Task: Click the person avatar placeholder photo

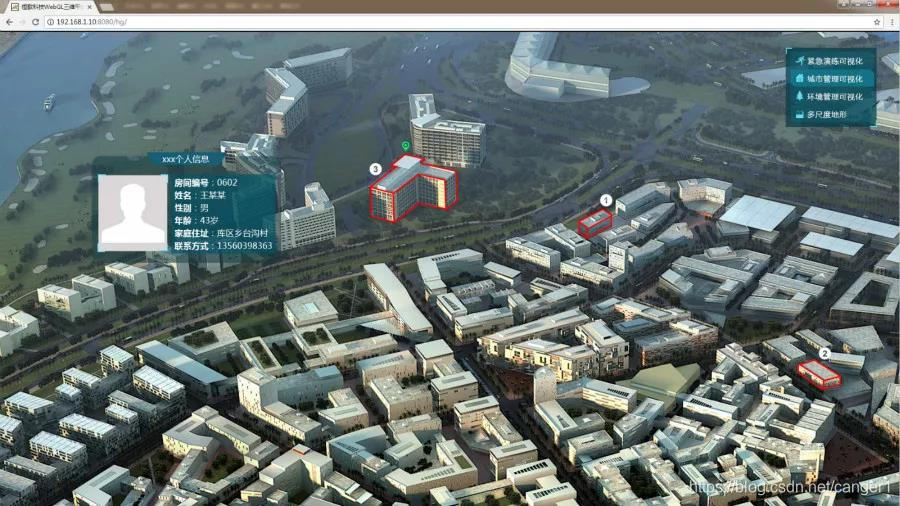Action: click(133, 213)
